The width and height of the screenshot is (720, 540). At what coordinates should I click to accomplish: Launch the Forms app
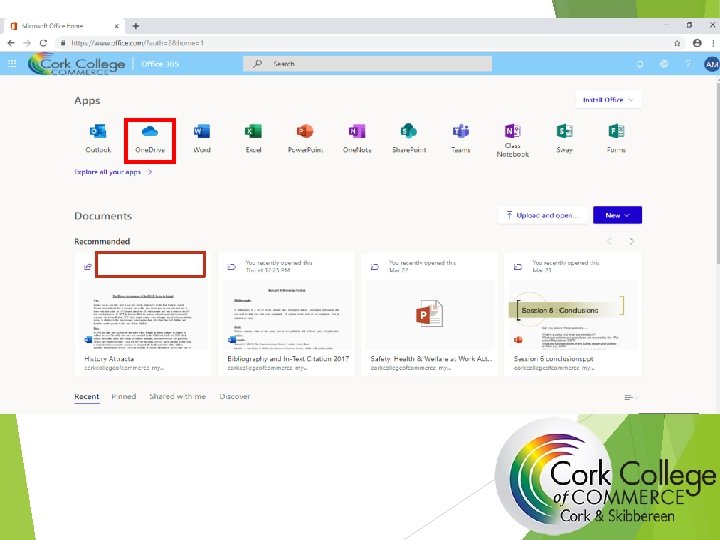pos(616,138)
